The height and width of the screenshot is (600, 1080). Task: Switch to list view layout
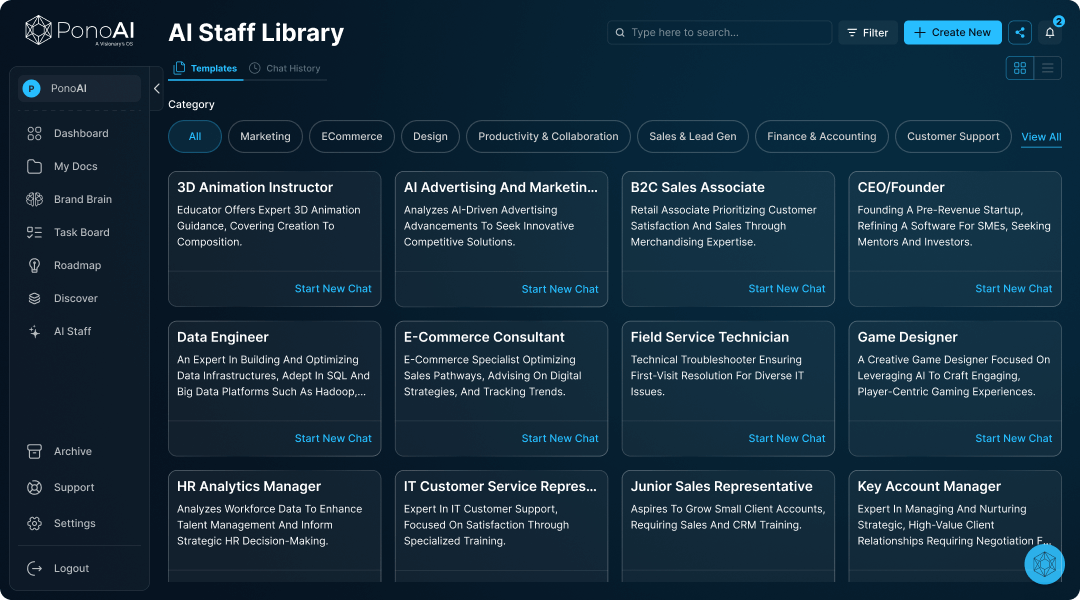coord(1046,67)
